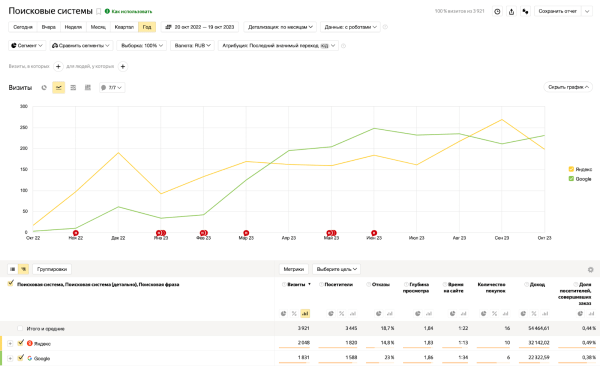
Task: Open the Как использовать help link
Action: pos(129,11)
